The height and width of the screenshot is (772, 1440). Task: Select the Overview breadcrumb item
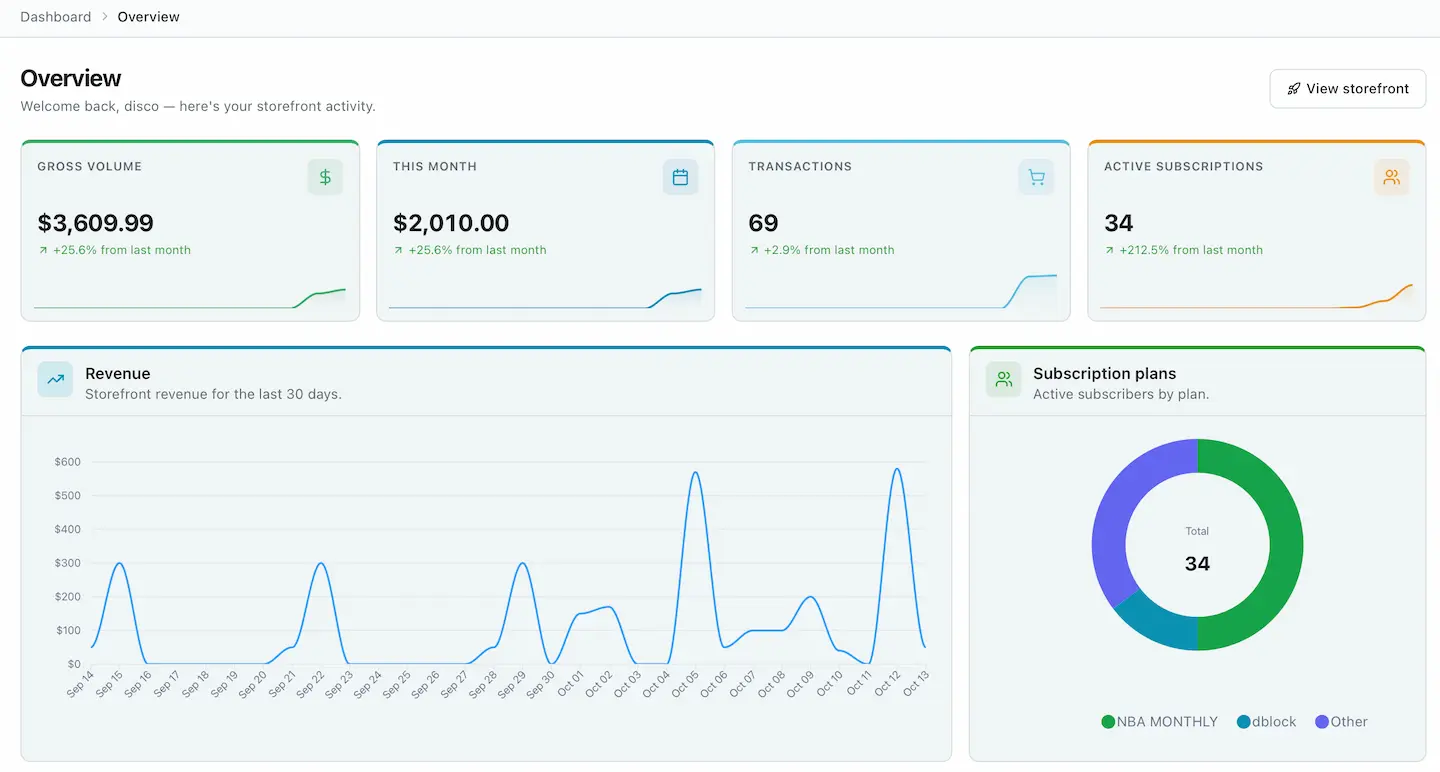coord(149,17)
